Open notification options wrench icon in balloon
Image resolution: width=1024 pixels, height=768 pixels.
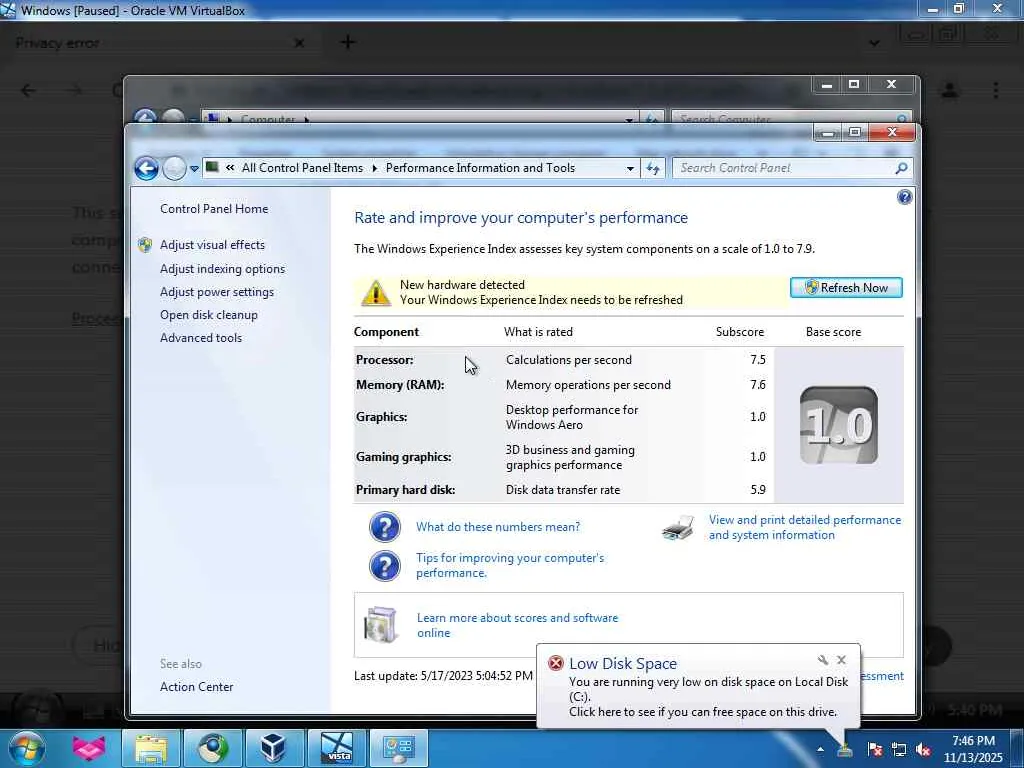tap(823, 660)
